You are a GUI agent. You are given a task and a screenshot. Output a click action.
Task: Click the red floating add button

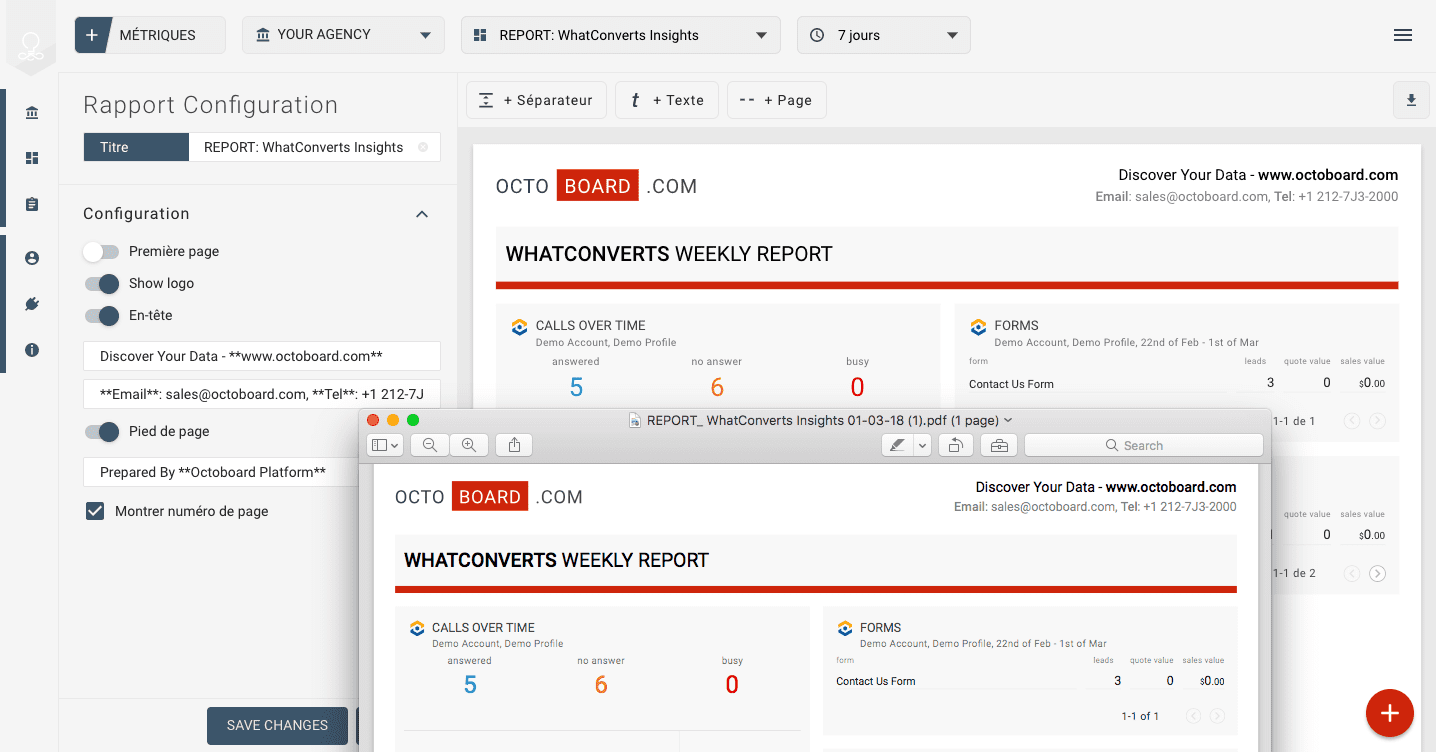pyautogui.click(x=1389, y=713)
